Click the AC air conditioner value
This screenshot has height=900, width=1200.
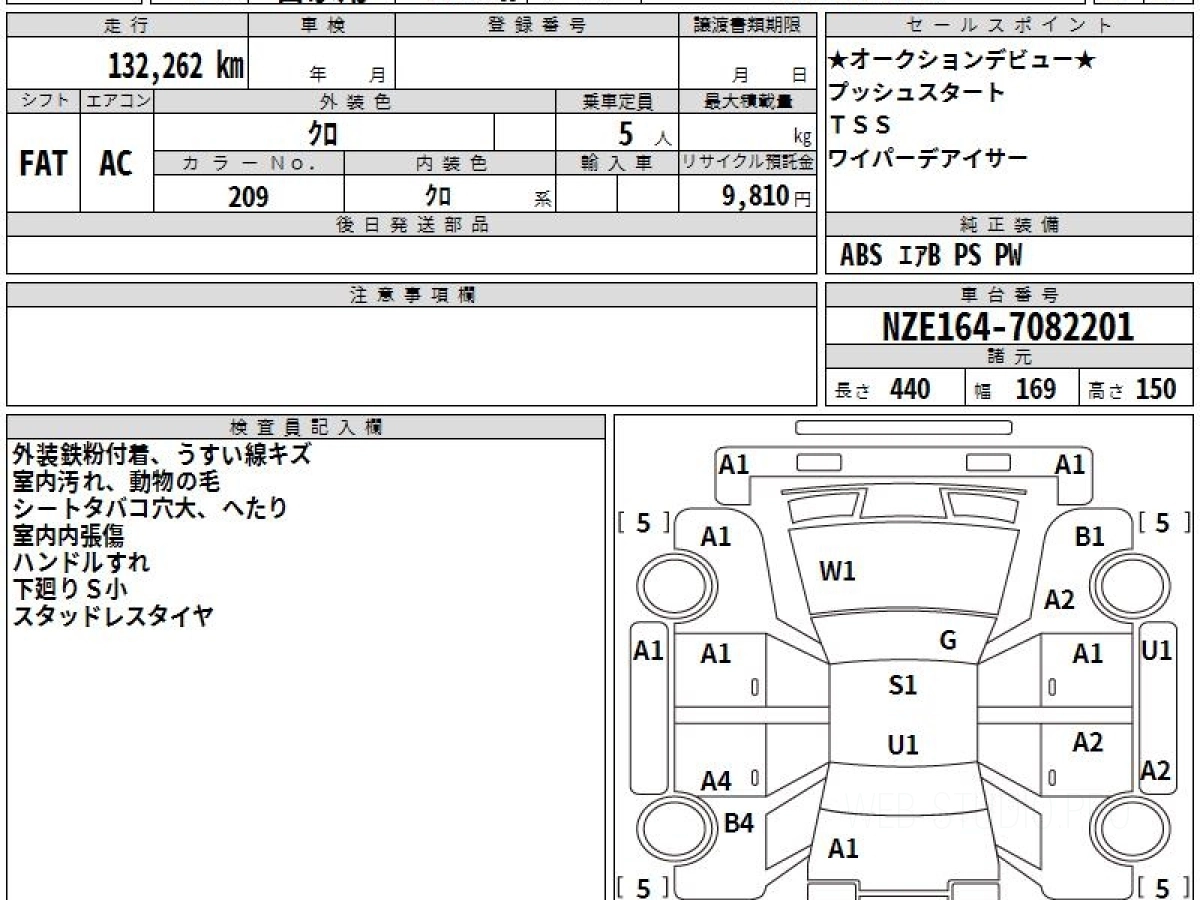coord(116,164)
